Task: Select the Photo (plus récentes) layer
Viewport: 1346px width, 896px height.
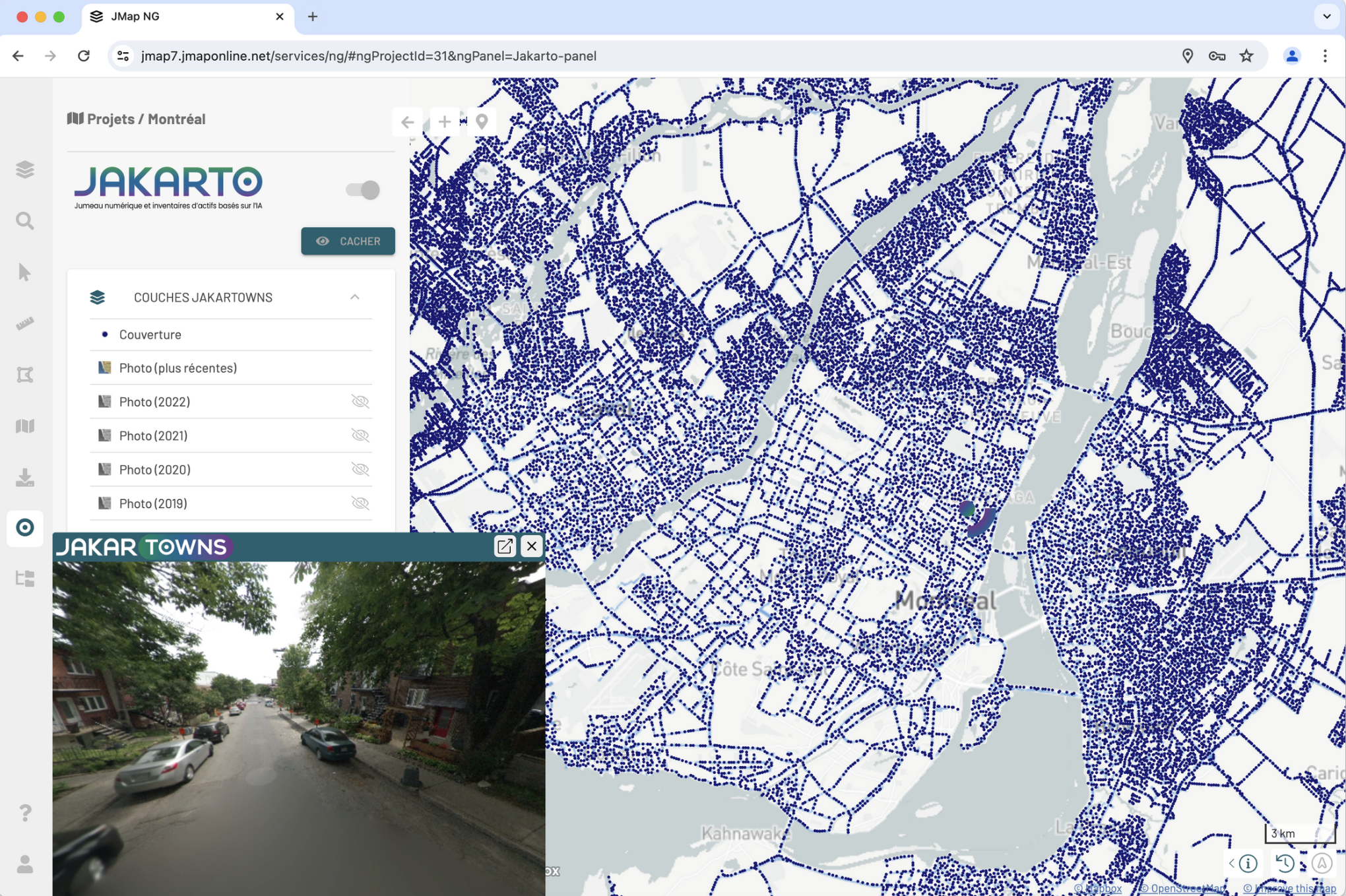Action: click(x=178, y=368)
